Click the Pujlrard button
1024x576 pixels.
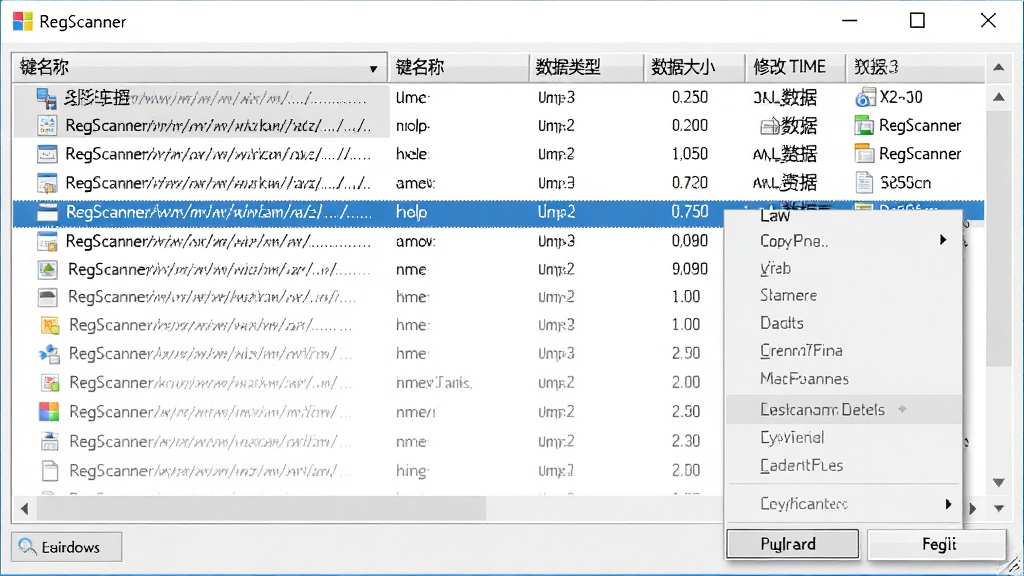pyautogui.click(x=793, y=544)
